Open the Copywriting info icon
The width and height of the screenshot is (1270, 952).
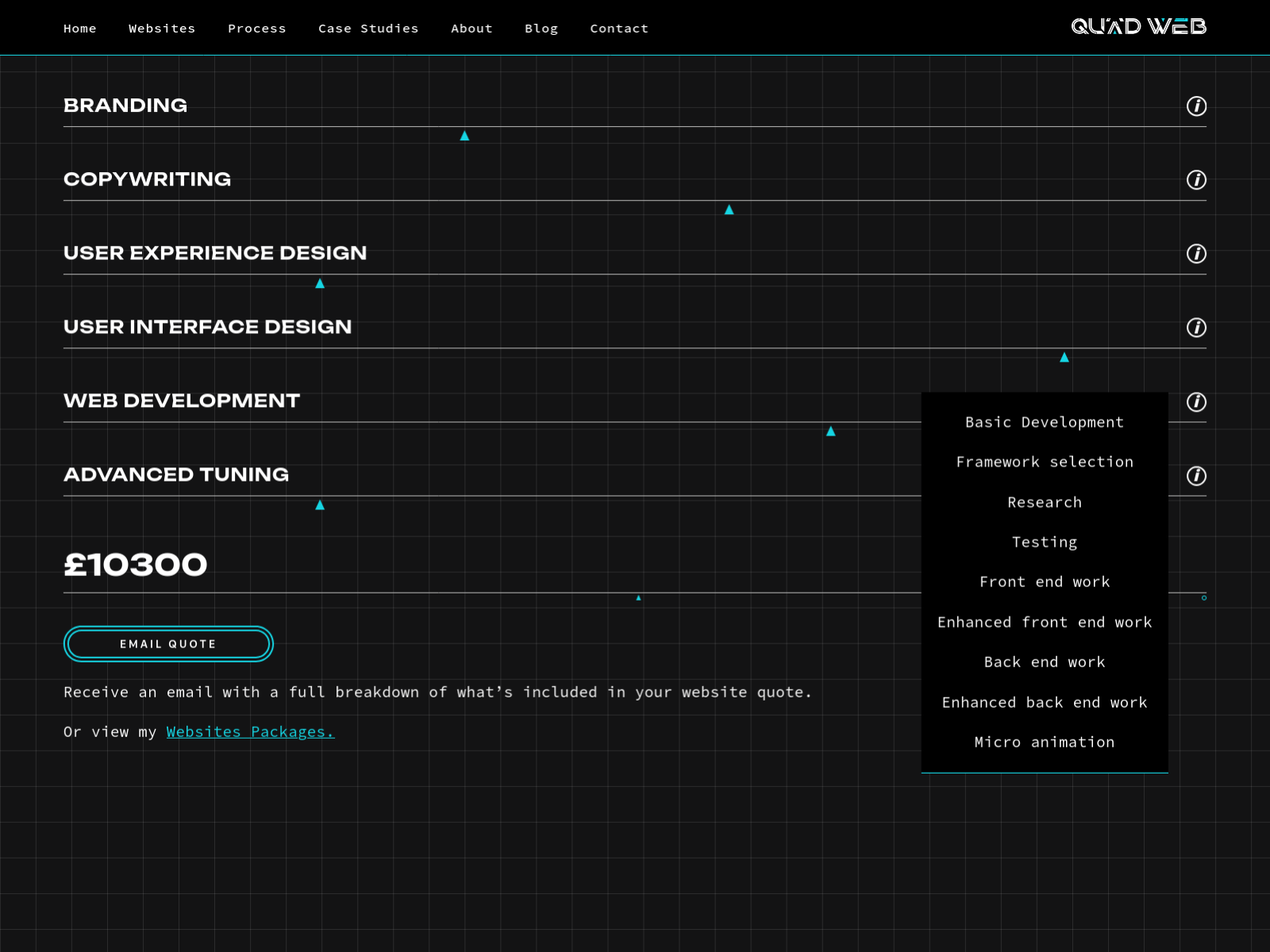point(1196,180)
